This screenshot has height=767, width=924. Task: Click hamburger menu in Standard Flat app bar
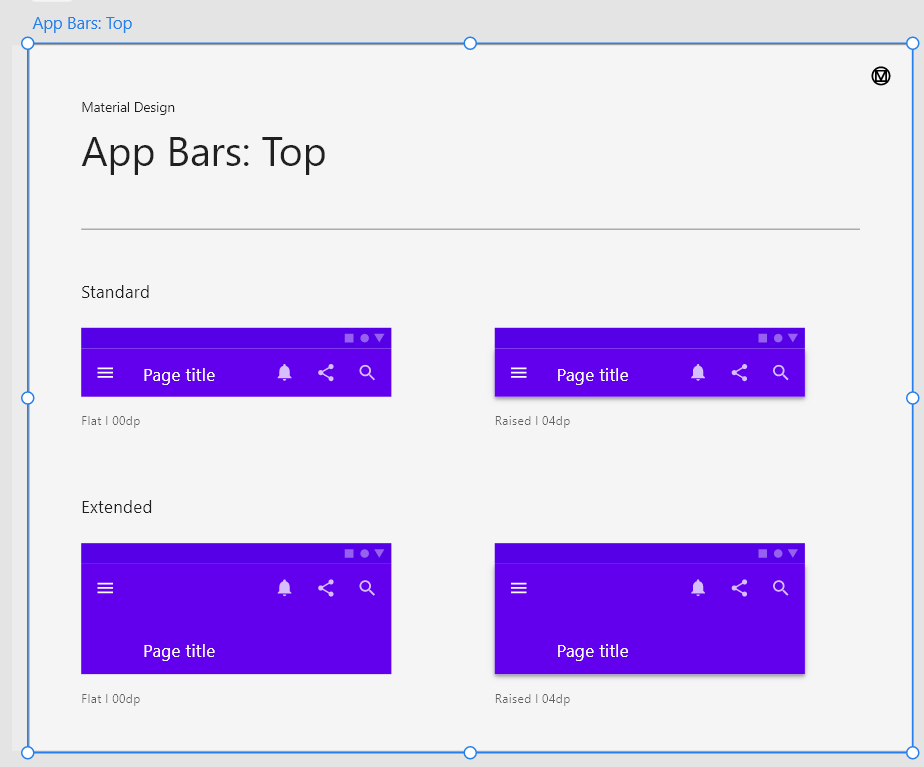tap(105, 373)
